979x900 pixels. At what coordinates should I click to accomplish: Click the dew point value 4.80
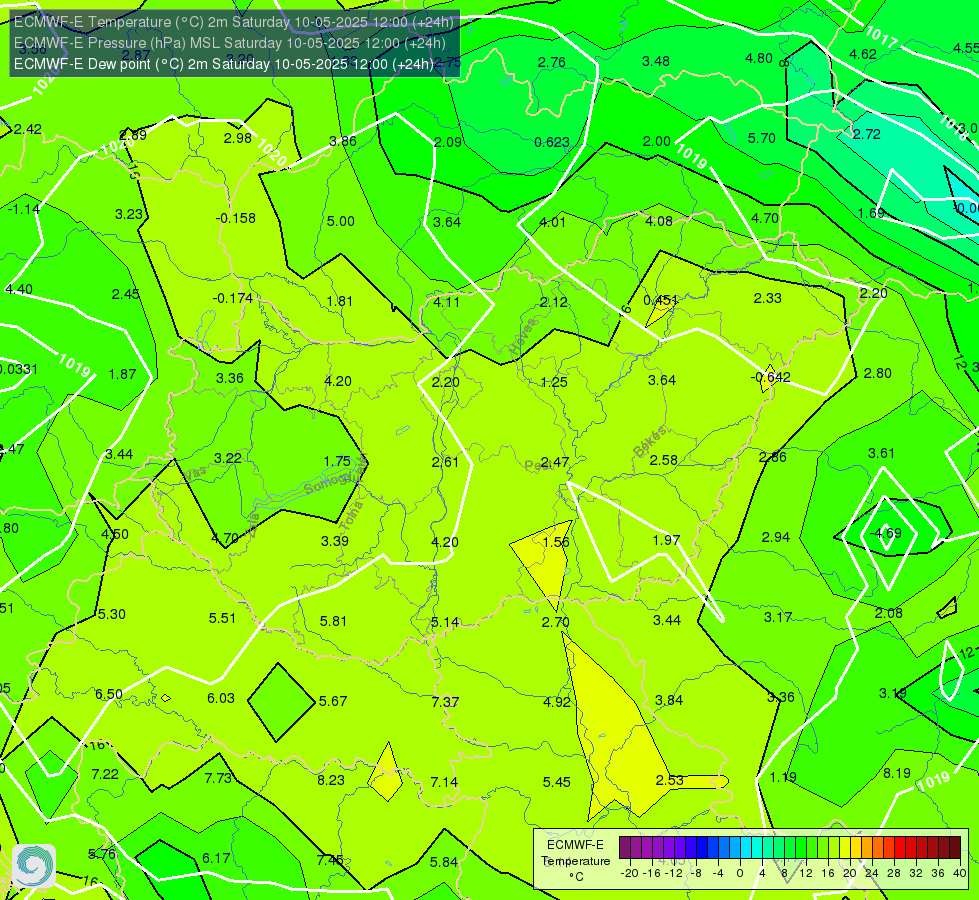(x=759, y=58)
